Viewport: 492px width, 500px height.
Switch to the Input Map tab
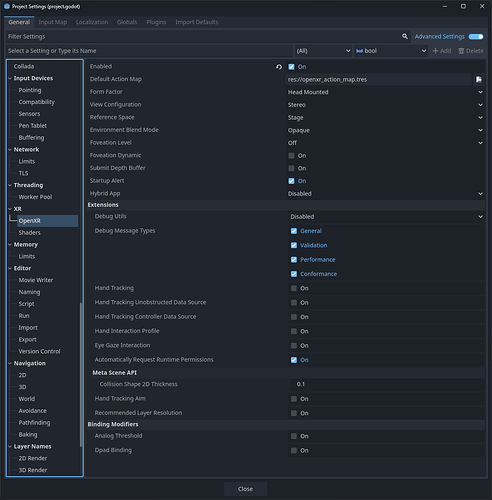coord(53,22)
